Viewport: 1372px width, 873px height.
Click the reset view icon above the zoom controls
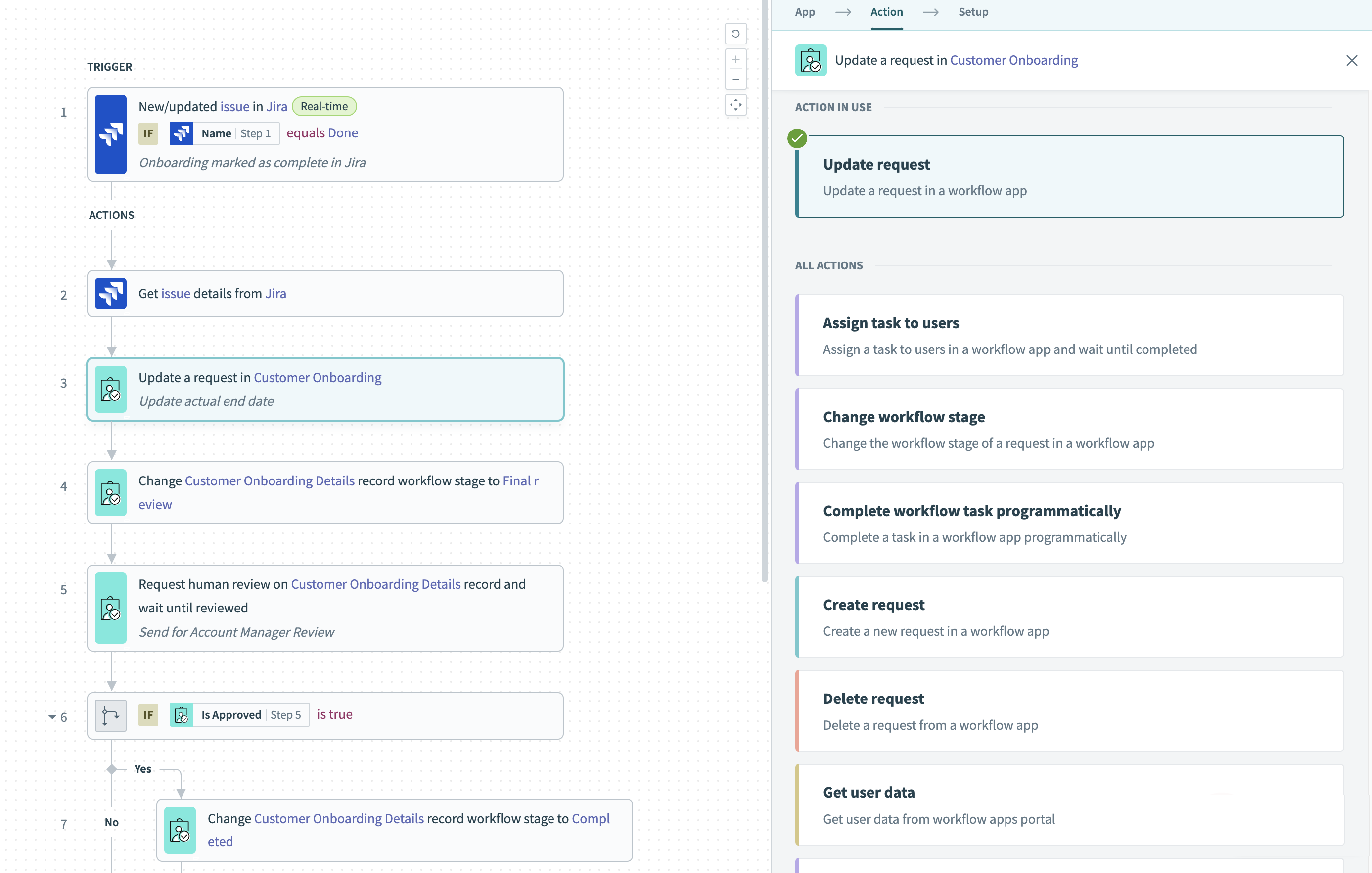coord(735,34)
